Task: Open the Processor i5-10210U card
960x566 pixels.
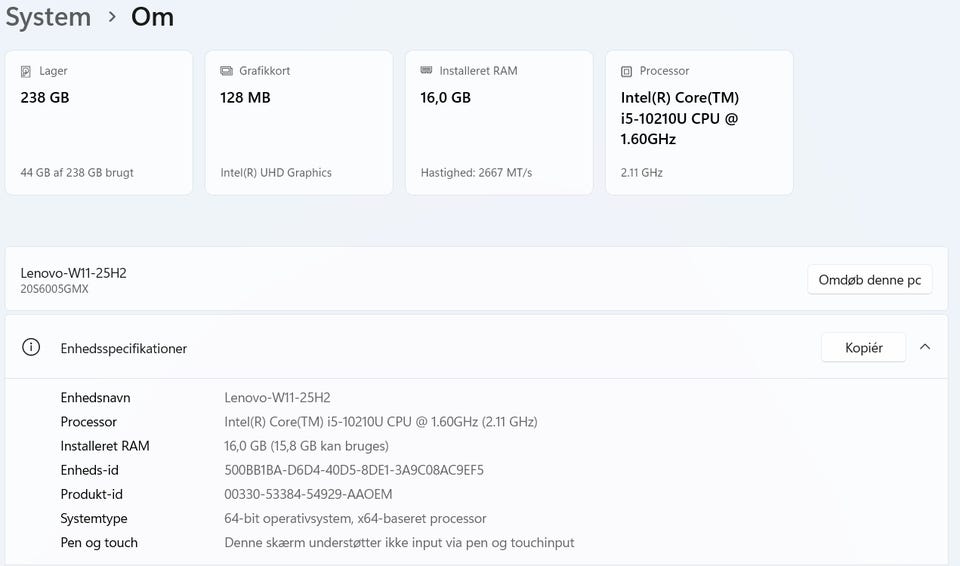Action: tap(698, 122)
